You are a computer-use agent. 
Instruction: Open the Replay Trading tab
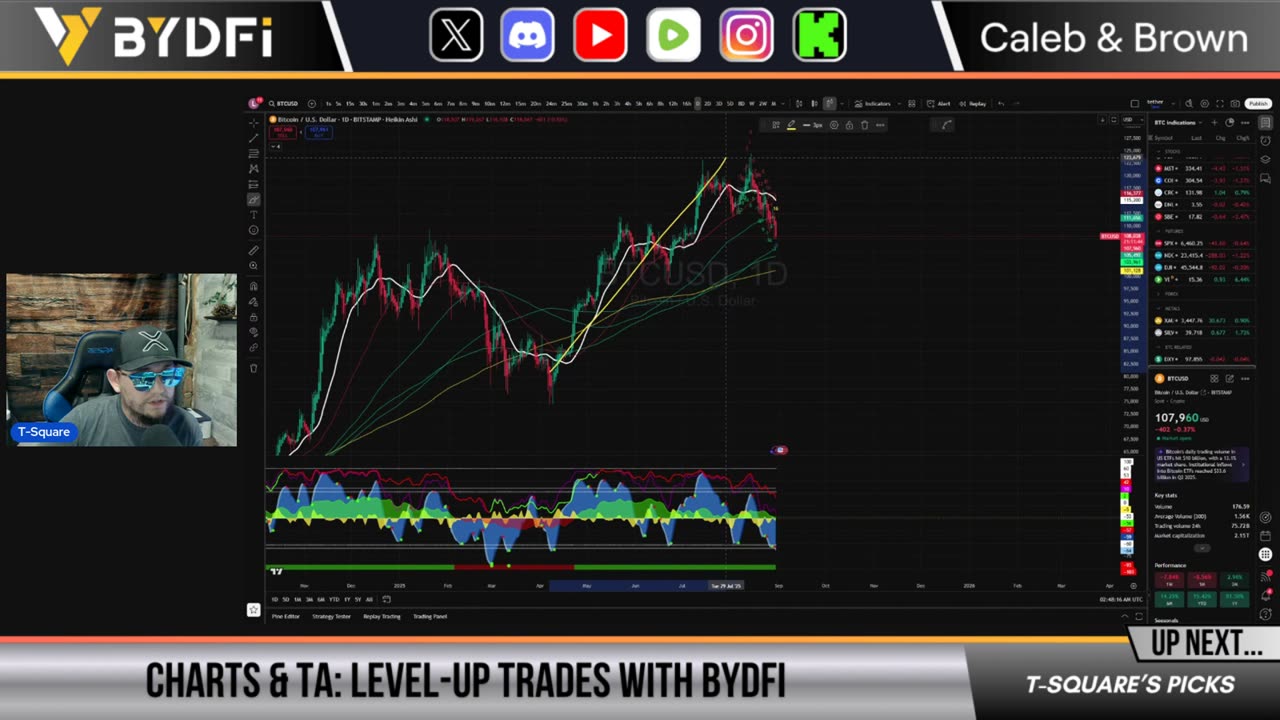click(x=382, y=616)
